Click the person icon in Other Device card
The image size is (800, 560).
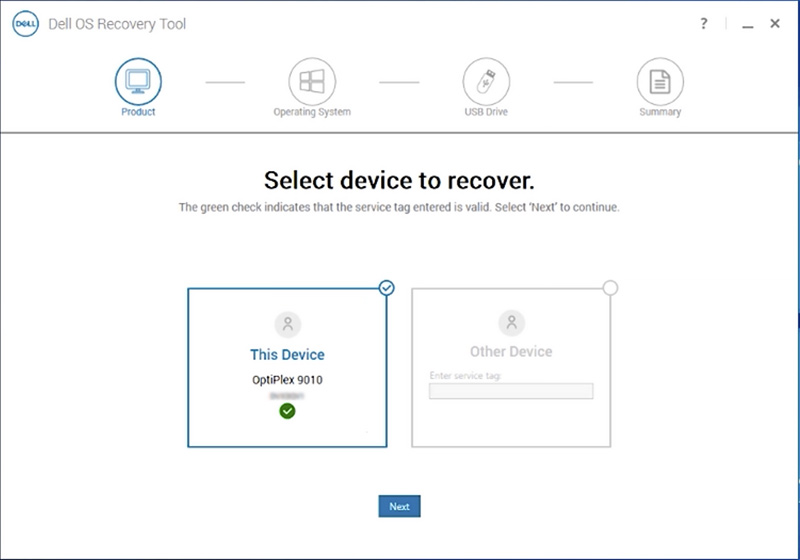pos(512,323)
